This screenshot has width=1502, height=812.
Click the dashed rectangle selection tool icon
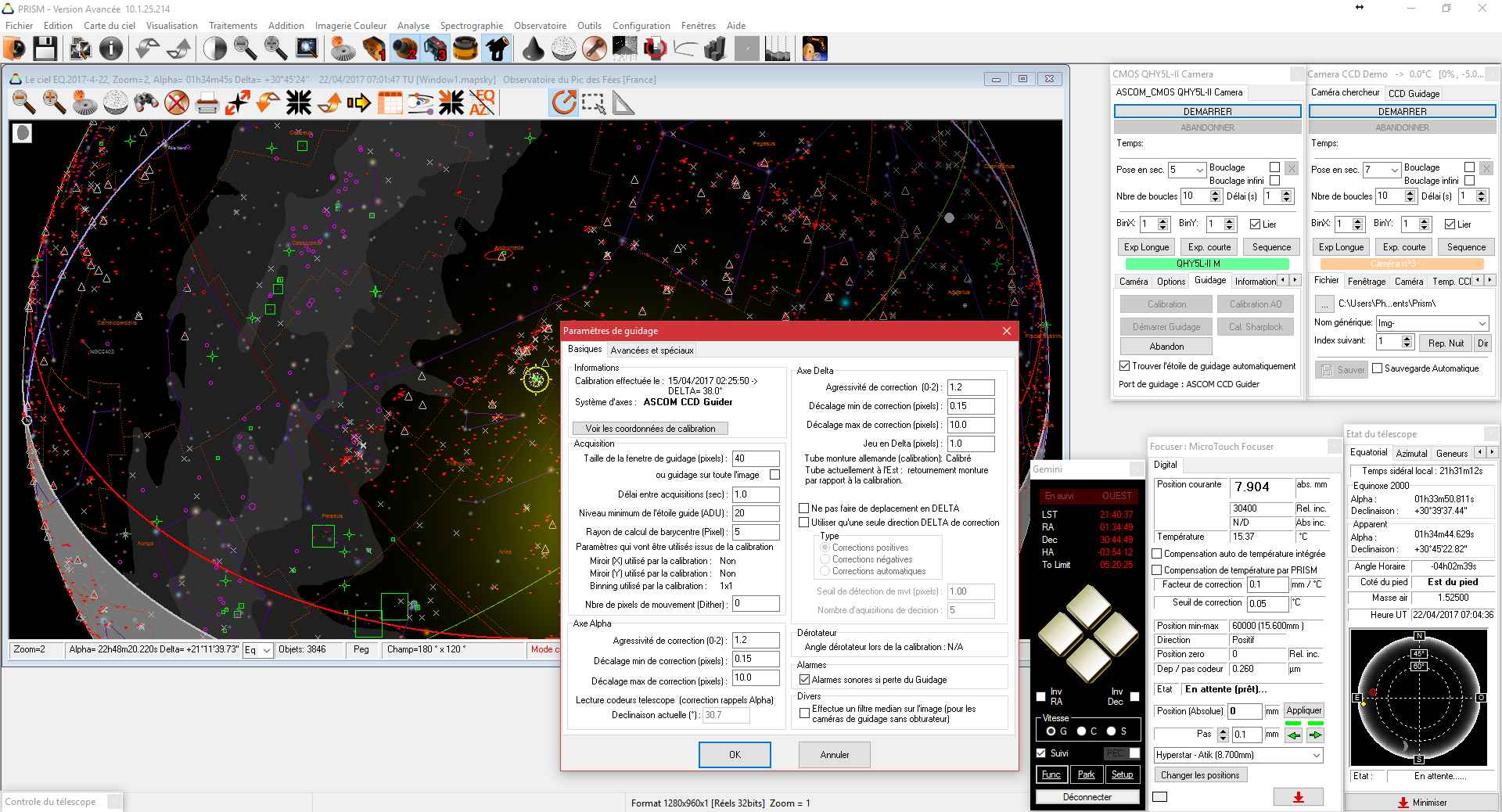[593, 102]
